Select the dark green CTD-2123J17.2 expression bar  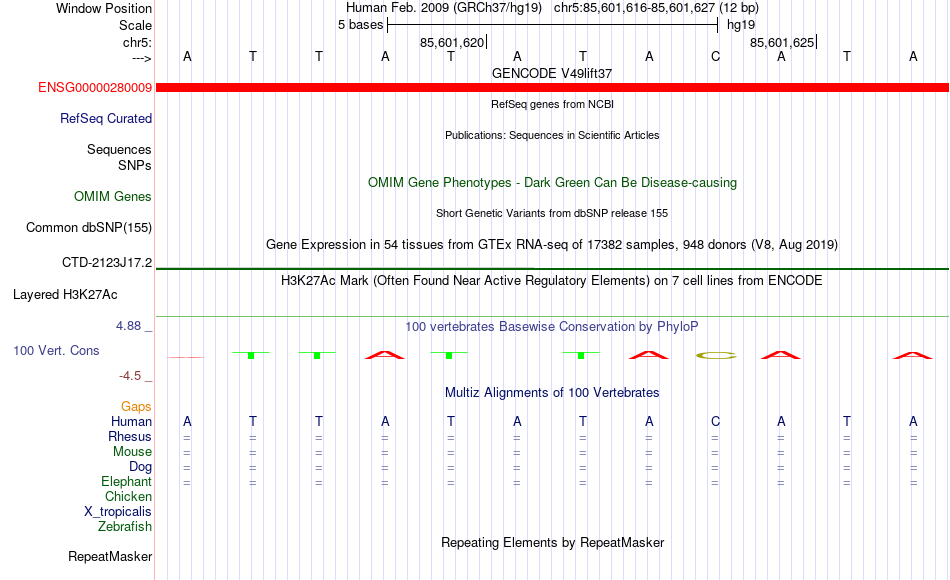pos(552,268)
